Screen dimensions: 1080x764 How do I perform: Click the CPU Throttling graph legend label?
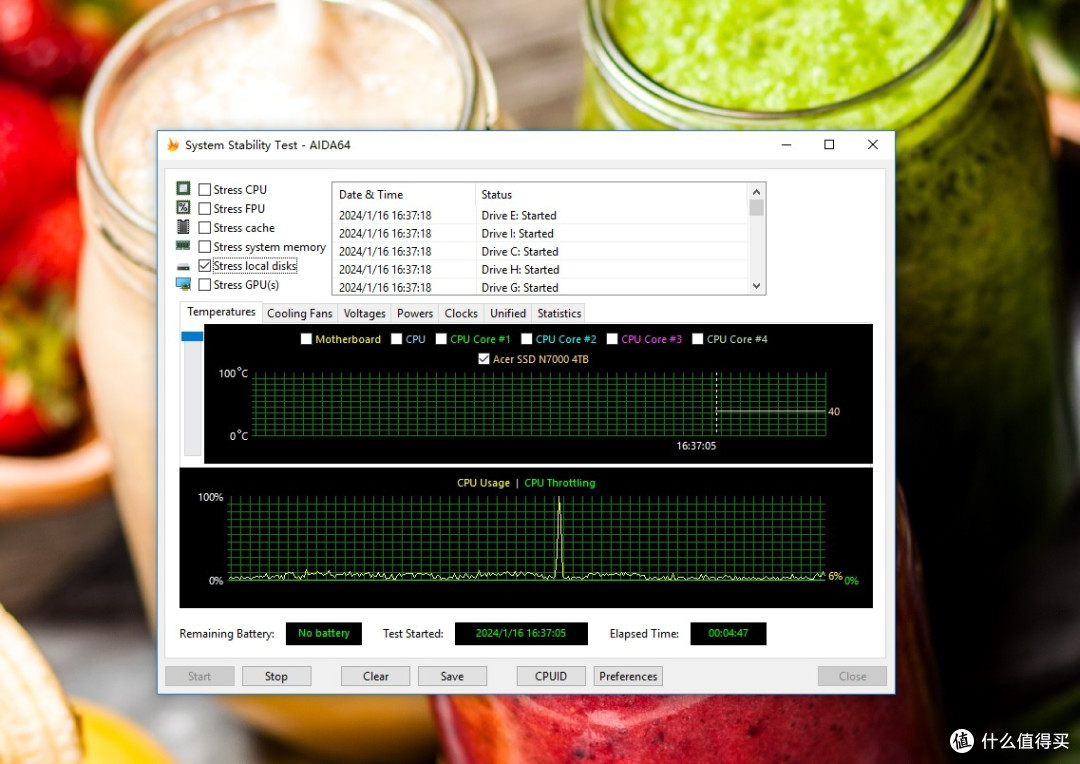tap(560, 483)
